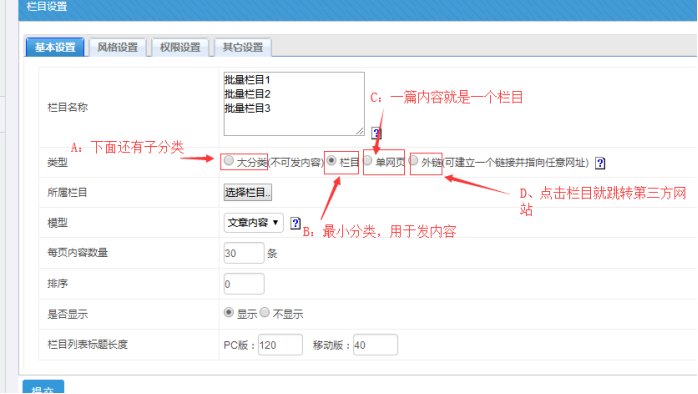698x394 pixels.
Task: Choose the 单网页 radio option
Action: (x=368, y=160)
